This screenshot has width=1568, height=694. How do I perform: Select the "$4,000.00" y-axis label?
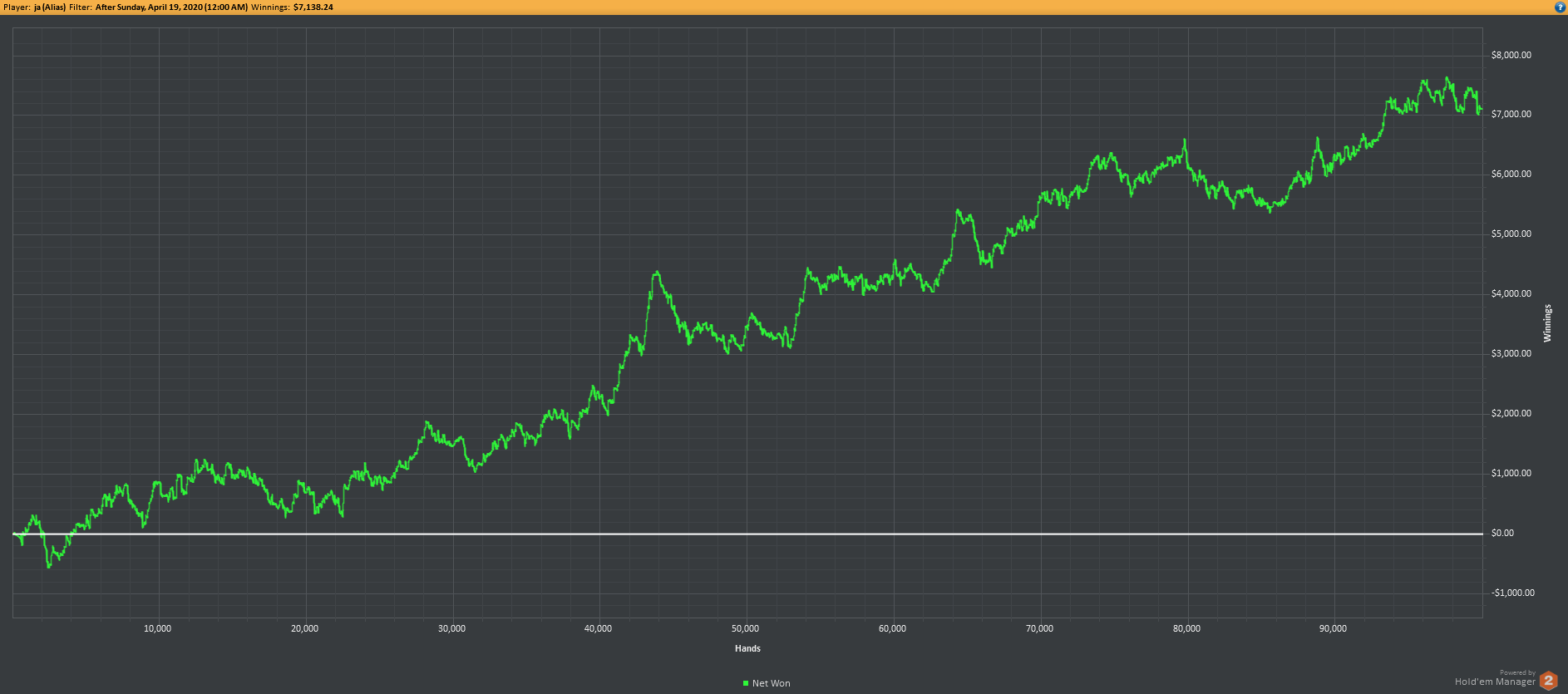(1511, 293)
